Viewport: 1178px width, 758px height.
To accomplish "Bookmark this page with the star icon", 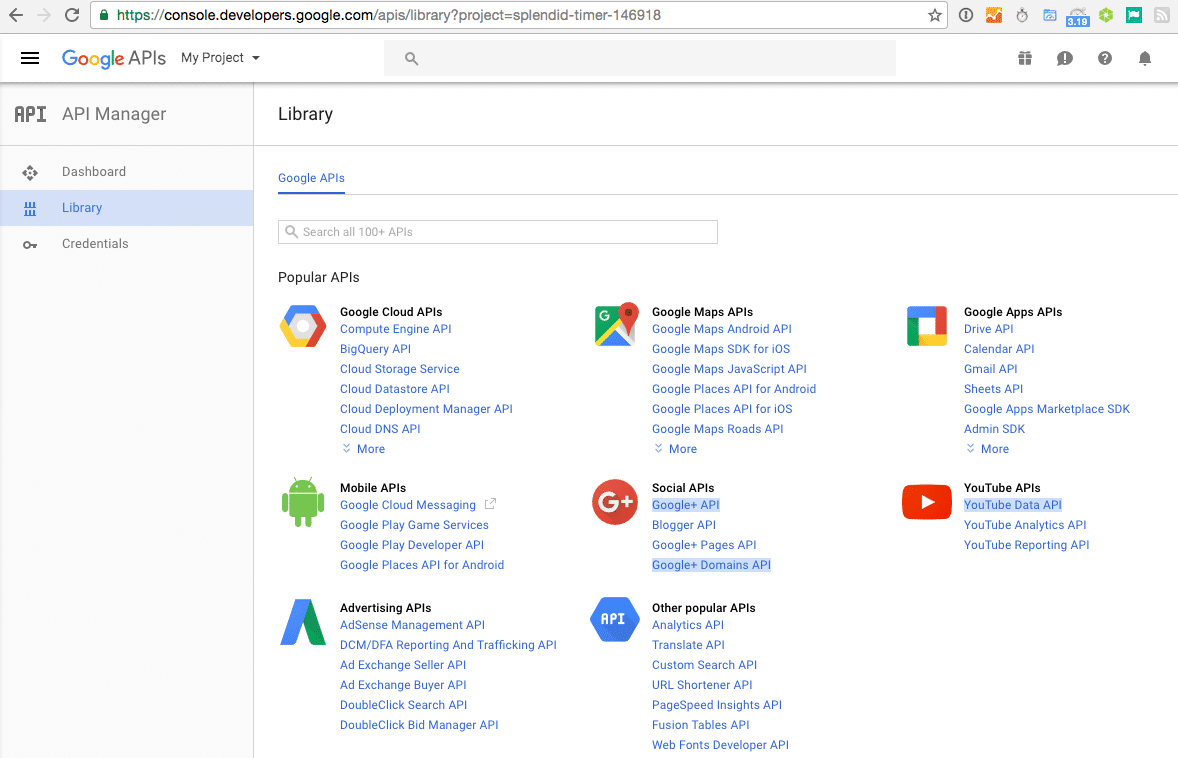I will [935, 15].
